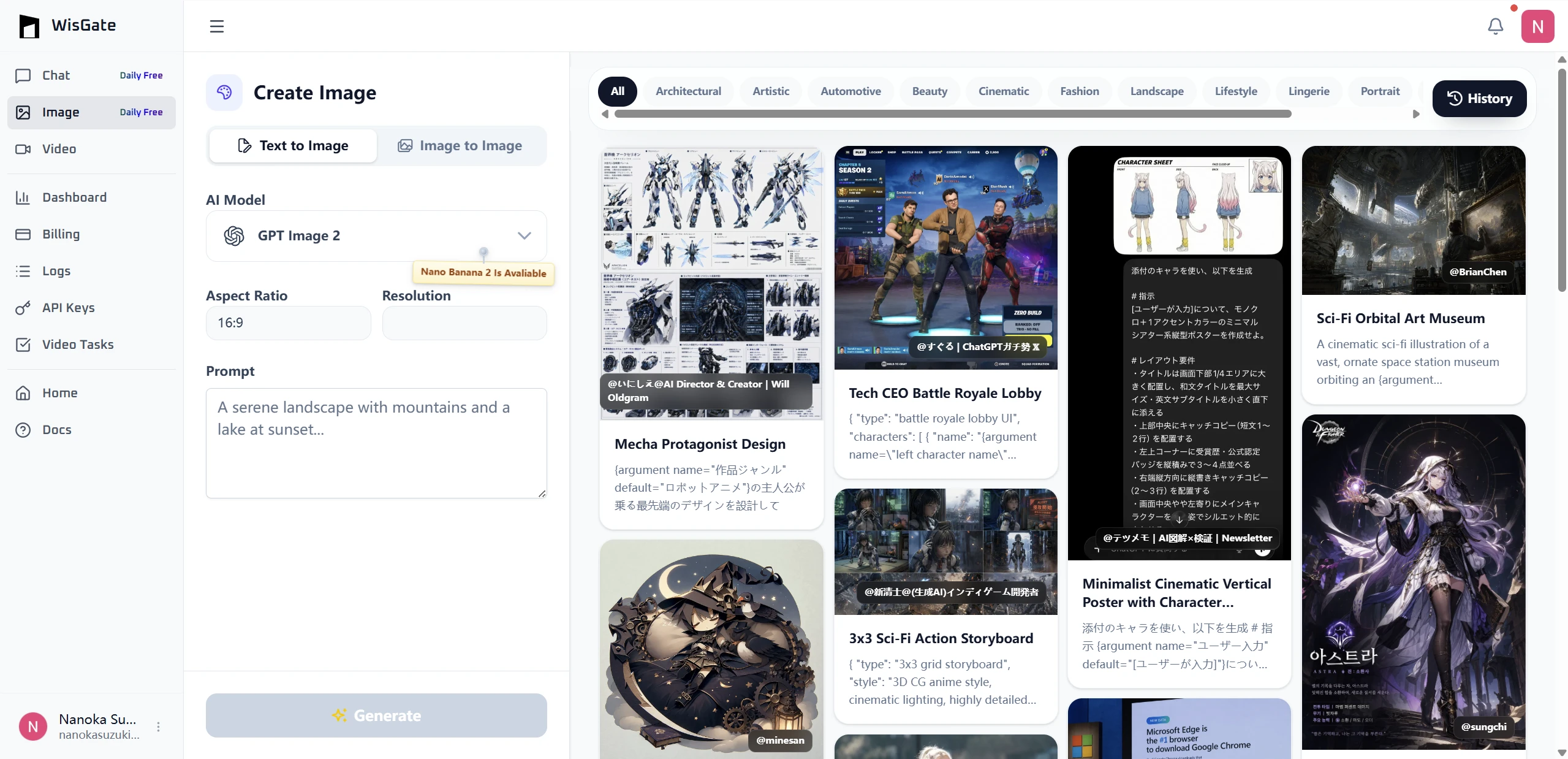Screen dimensions: 1568x759
Task: Select the Portrait category filter
Action: click(x=1380, y=91)
